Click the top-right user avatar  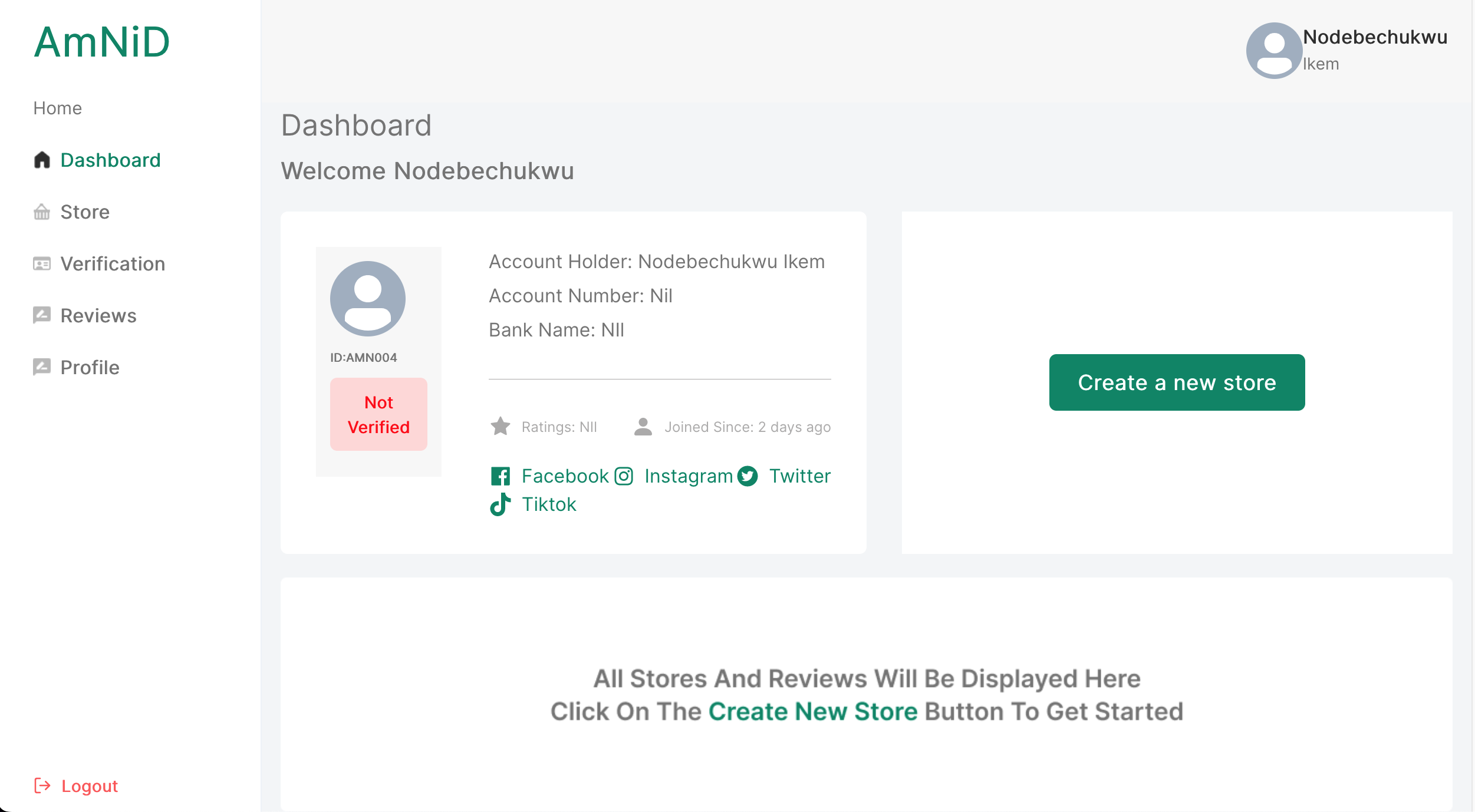[x=1274, y=51]
